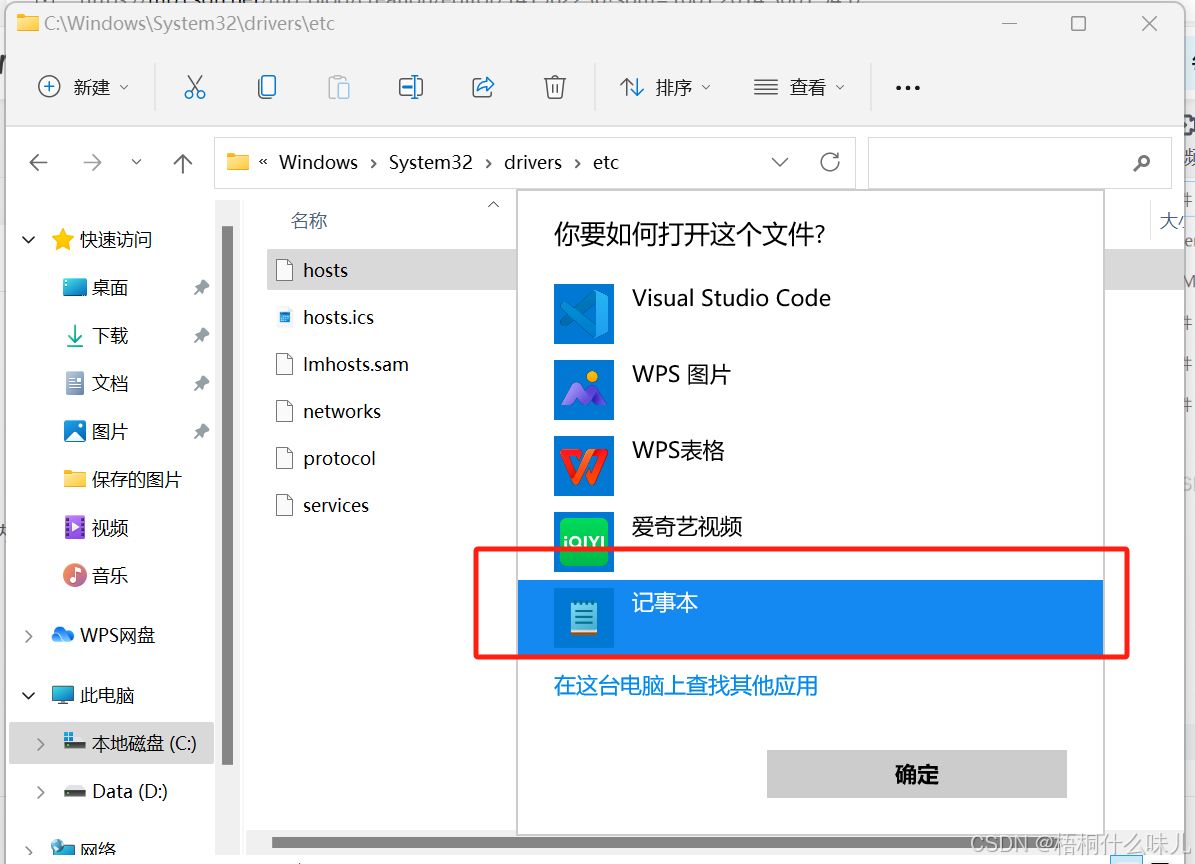This screenshot has height=864, width=1195.
Task: Click the search magnifier icon
Action: [1142, 162]
